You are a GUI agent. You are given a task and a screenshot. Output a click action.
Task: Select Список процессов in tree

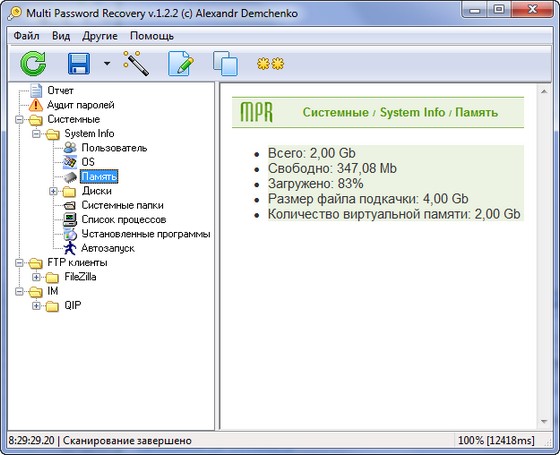coord(124,220)
